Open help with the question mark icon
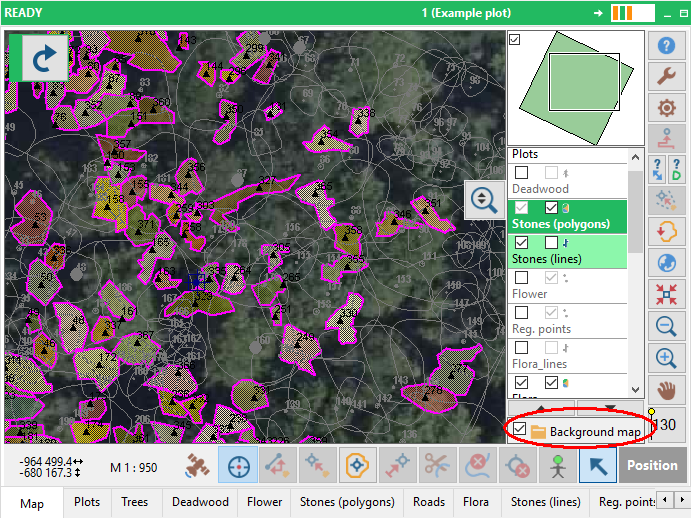The image size is (691, 518). (665, 46)
